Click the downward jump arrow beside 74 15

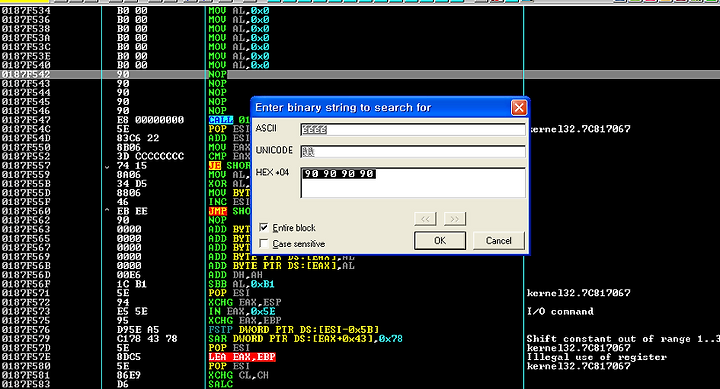click(107, 166)
